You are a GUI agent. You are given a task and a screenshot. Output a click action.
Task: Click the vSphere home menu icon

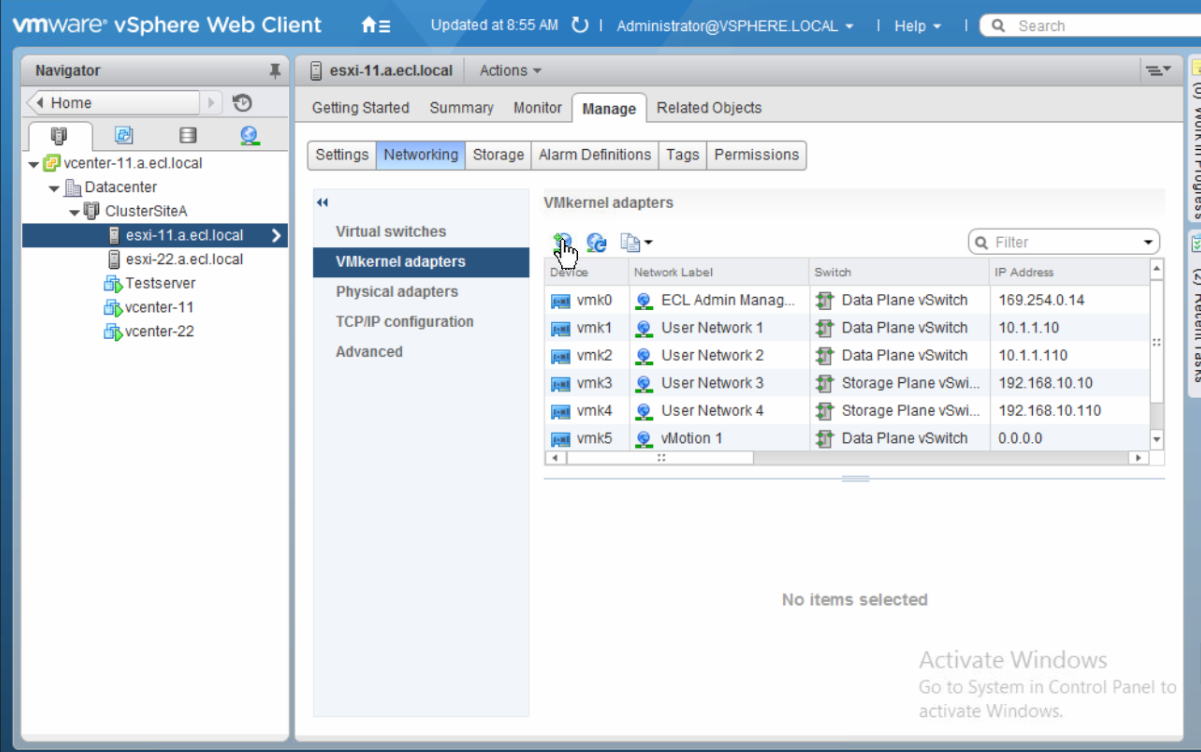click(375, 26)
